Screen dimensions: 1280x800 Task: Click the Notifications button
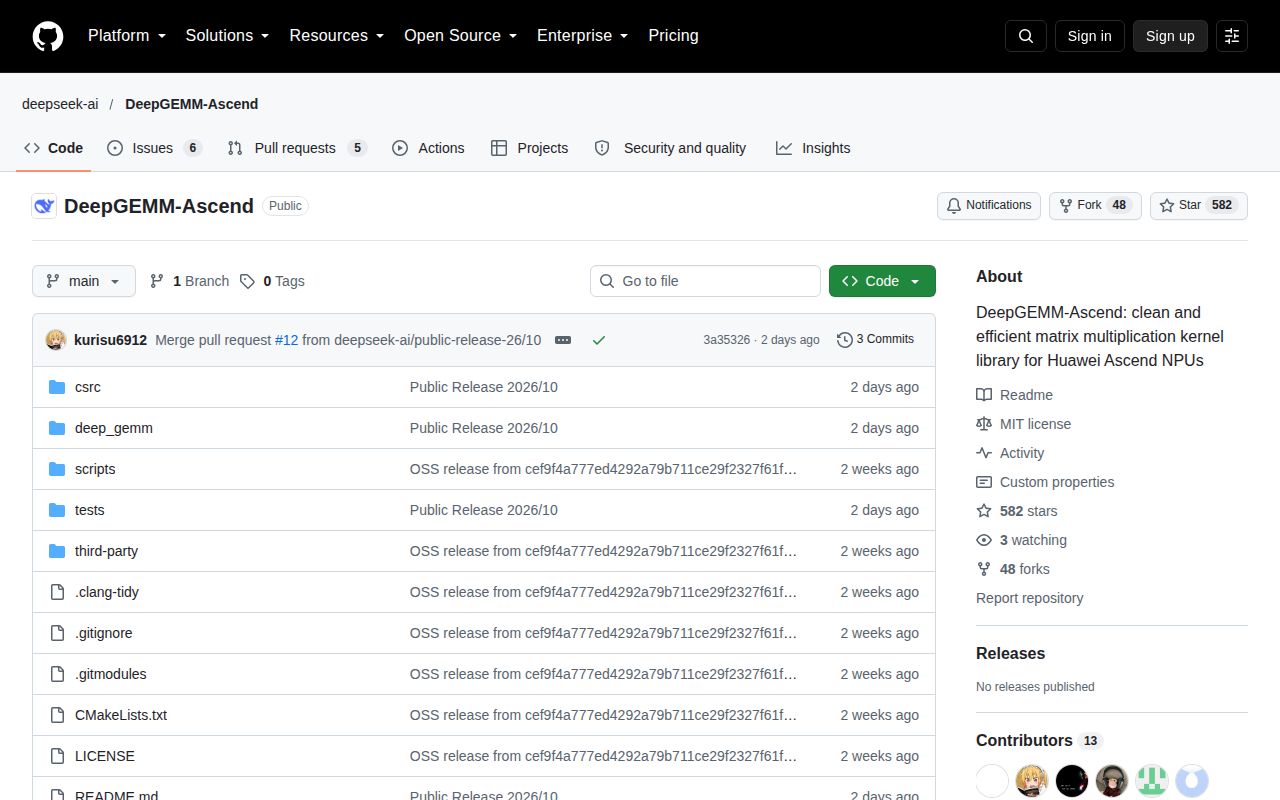click(x=989, y=205)
